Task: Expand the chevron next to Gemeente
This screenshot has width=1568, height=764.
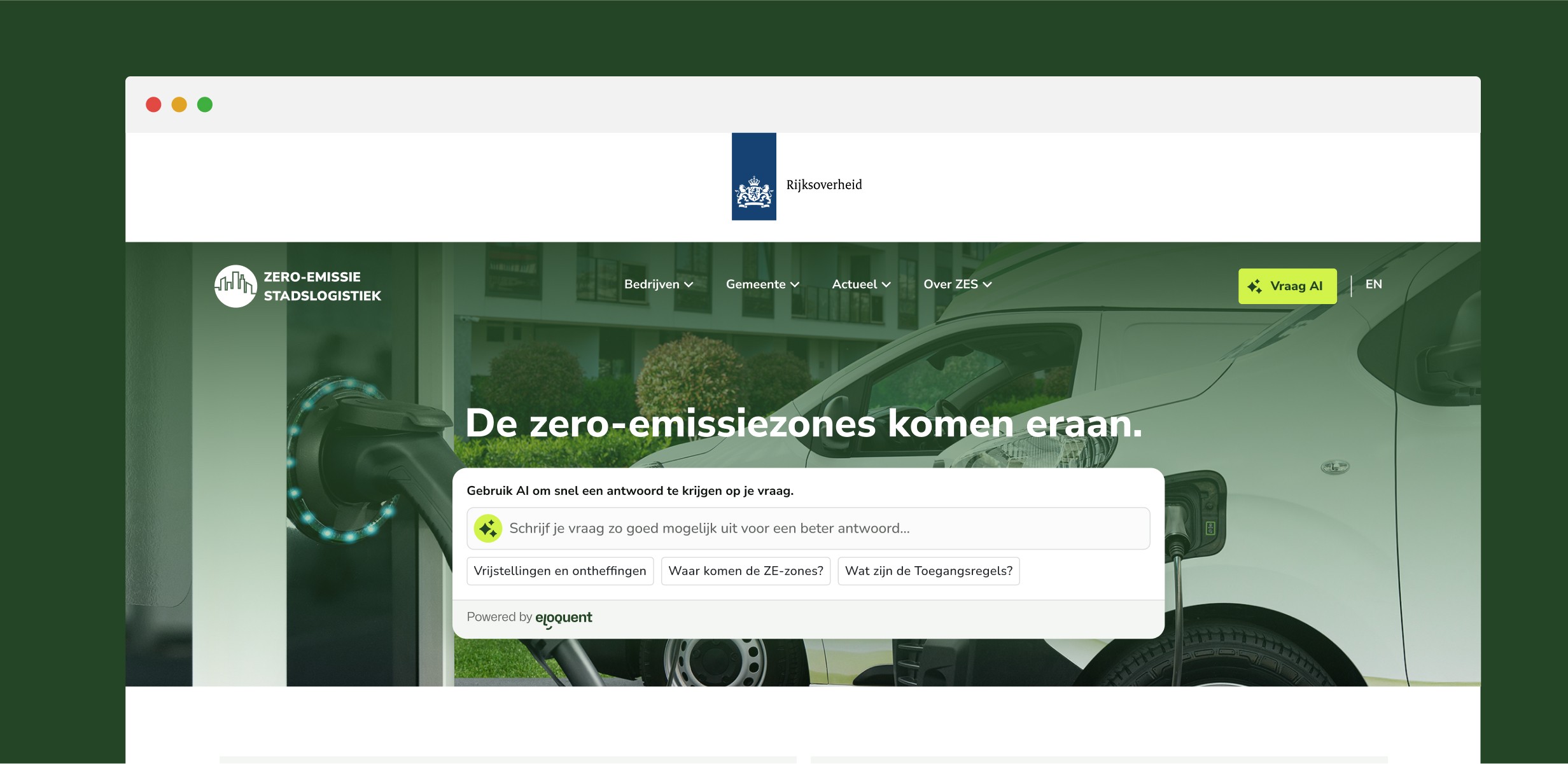Action: coord(795,285)
